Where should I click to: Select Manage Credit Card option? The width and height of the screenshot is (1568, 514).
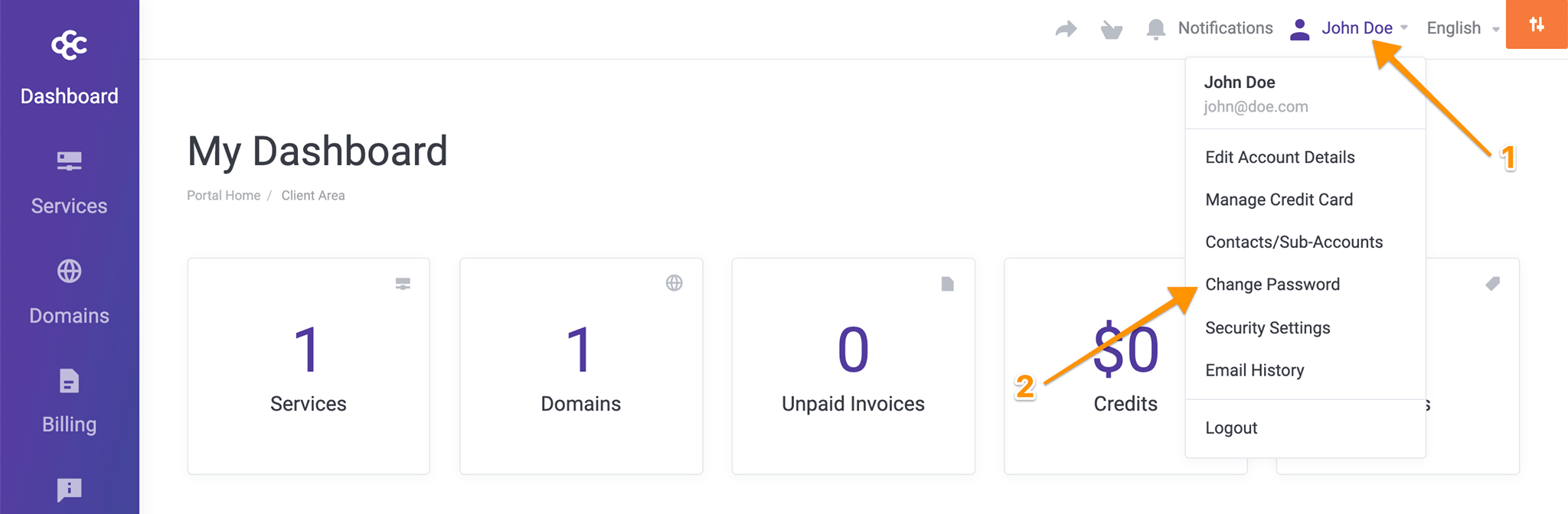click(x=1279, y=200)
